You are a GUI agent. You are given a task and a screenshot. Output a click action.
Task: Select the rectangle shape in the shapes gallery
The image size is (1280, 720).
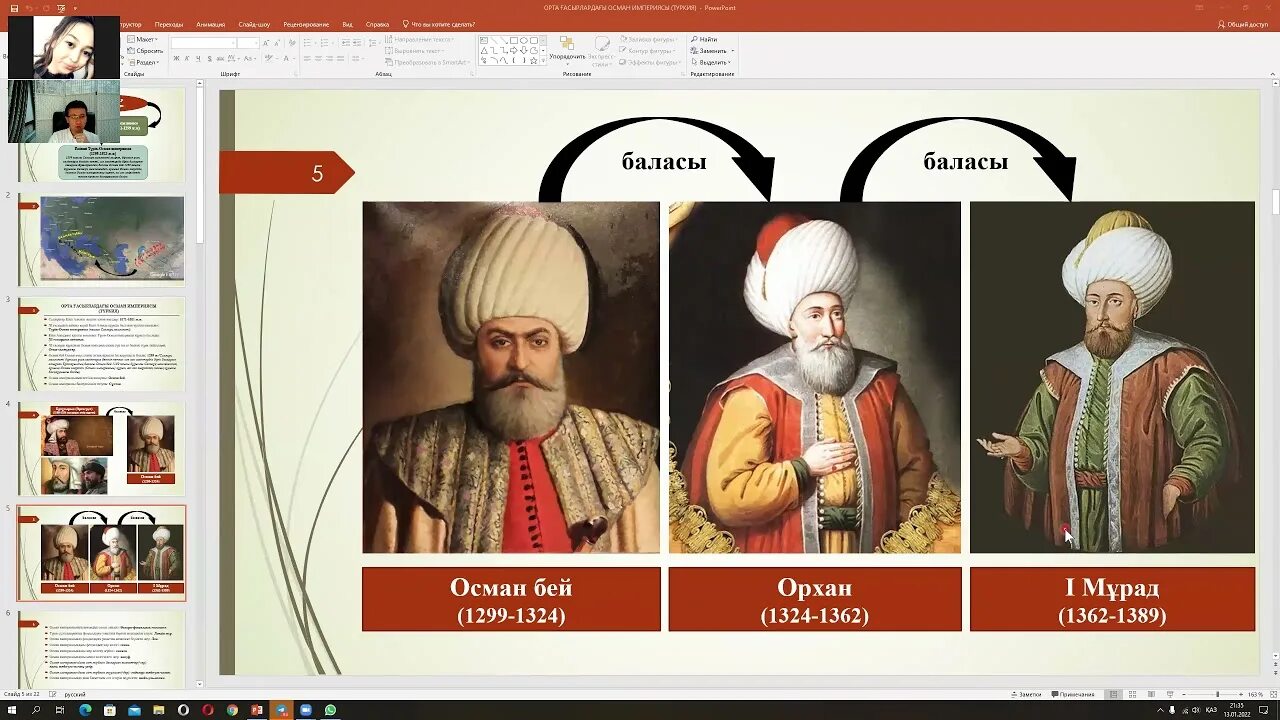tap(513, 40)
